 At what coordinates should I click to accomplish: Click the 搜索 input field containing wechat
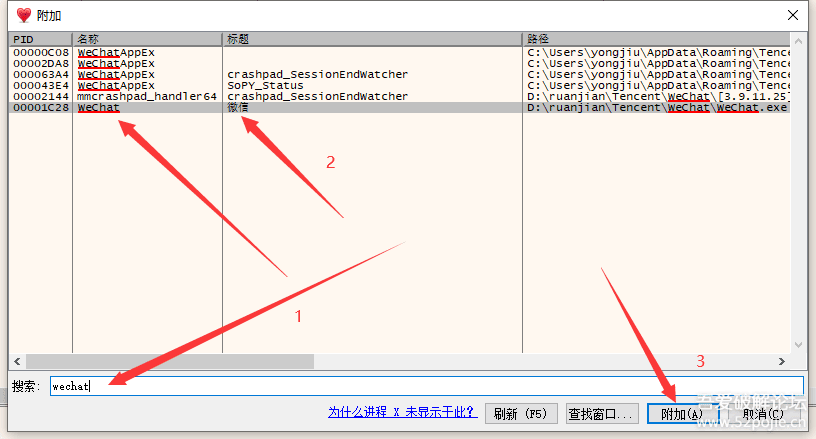[x=427, y=386]
